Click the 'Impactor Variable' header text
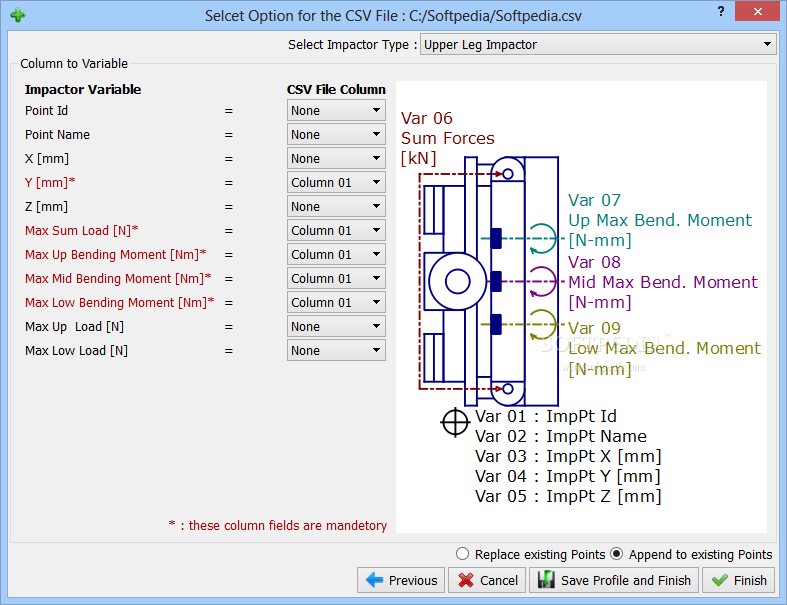 pos(83,89)
